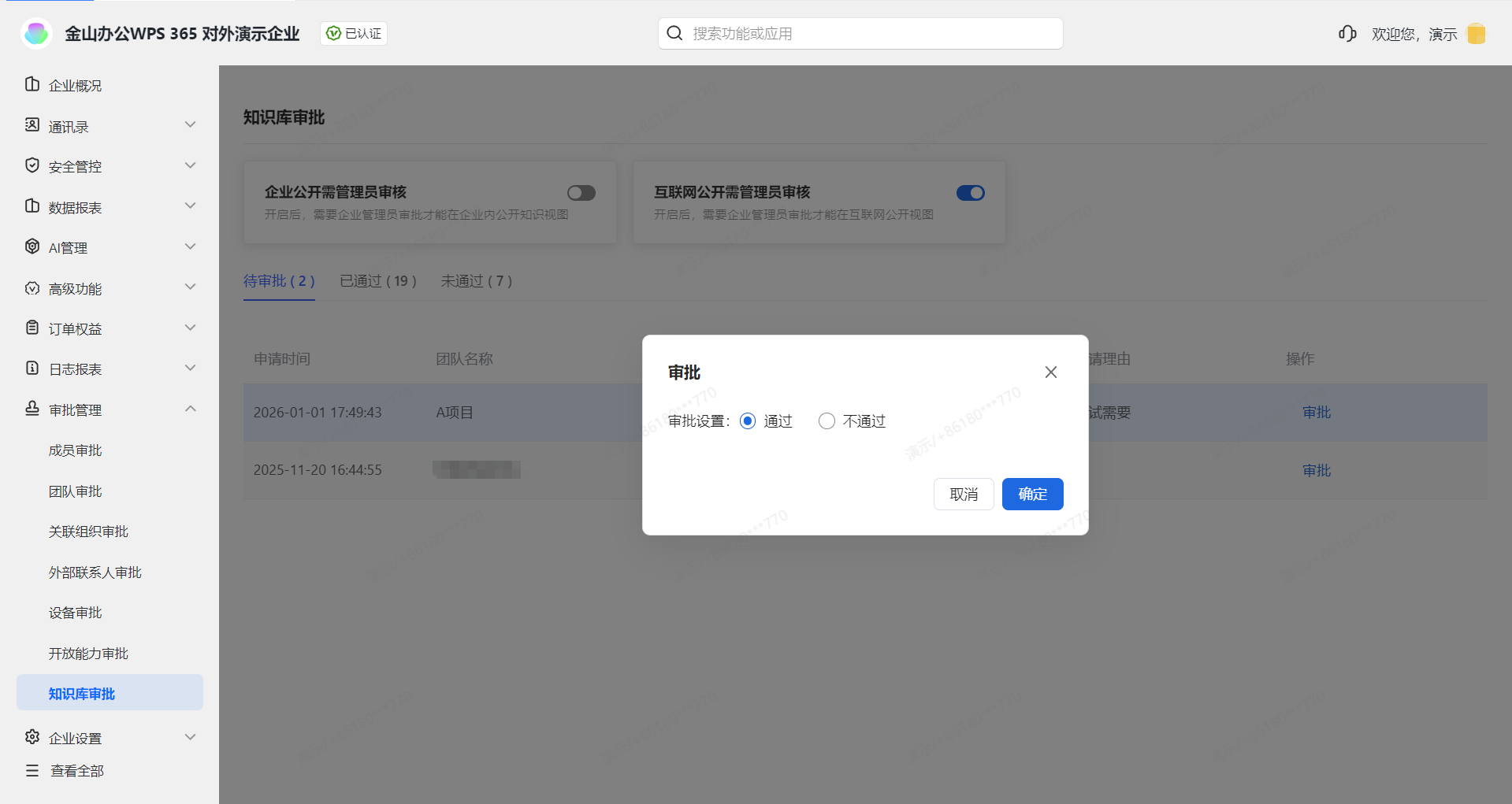Expand the 通讯录 menu chevron
Screen dimensions: 1512x804
coord(190,125)
